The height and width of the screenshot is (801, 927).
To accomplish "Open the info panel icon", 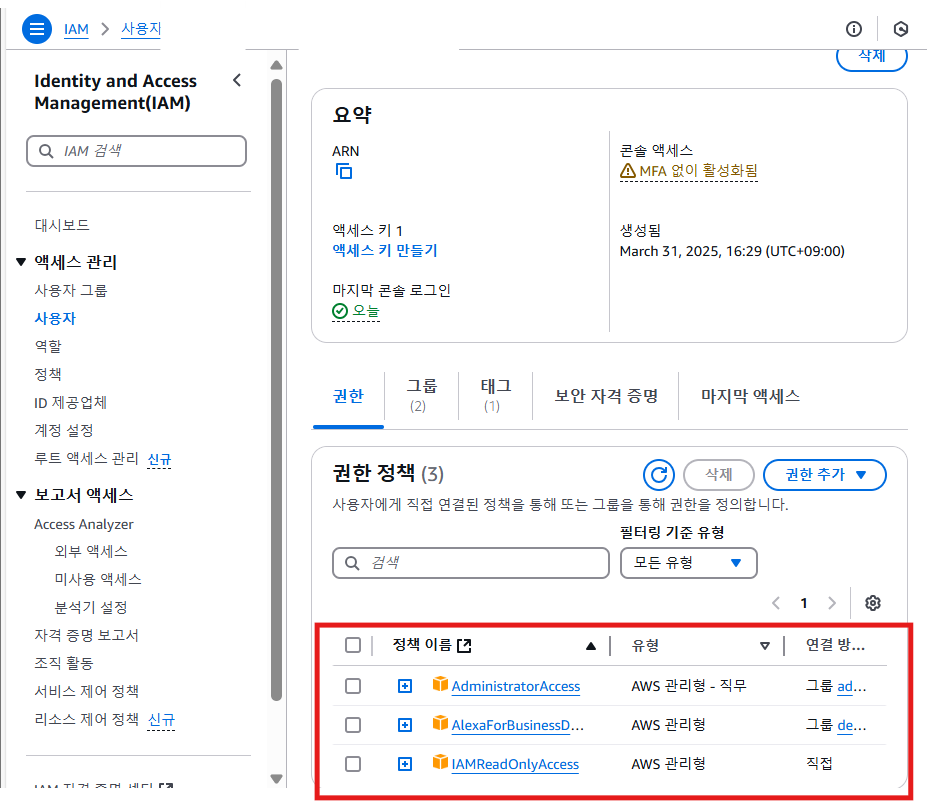I will point(854,29).
